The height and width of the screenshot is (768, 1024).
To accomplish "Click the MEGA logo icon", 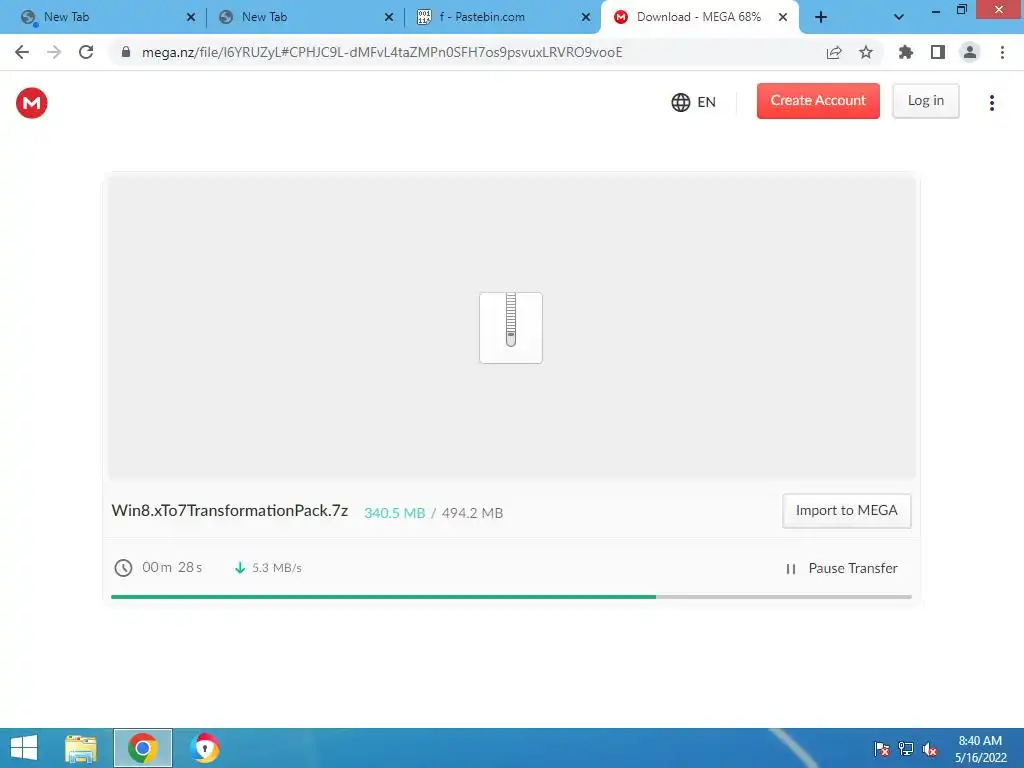I will [31, 103].
